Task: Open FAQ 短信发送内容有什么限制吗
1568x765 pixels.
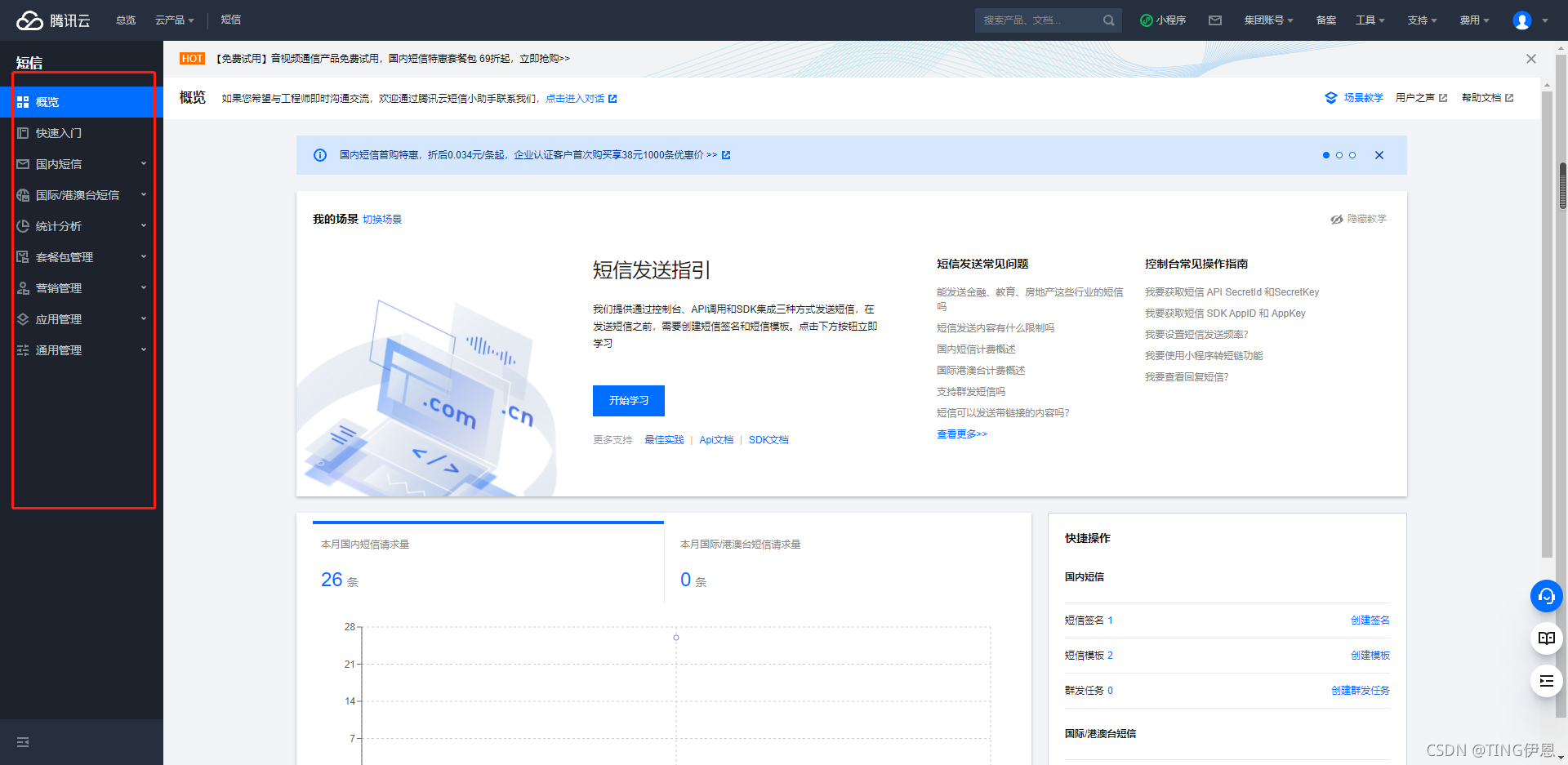Action: [x=996, y=328]
